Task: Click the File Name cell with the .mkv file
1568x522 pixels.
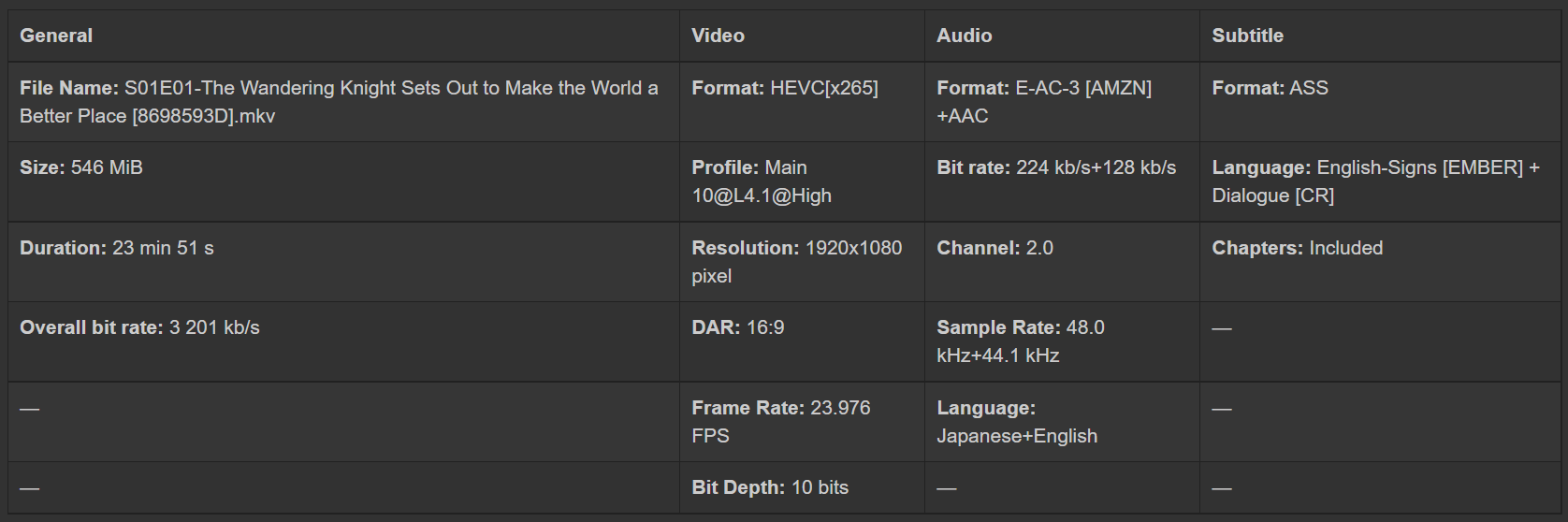Action: (x=339, y=102)
